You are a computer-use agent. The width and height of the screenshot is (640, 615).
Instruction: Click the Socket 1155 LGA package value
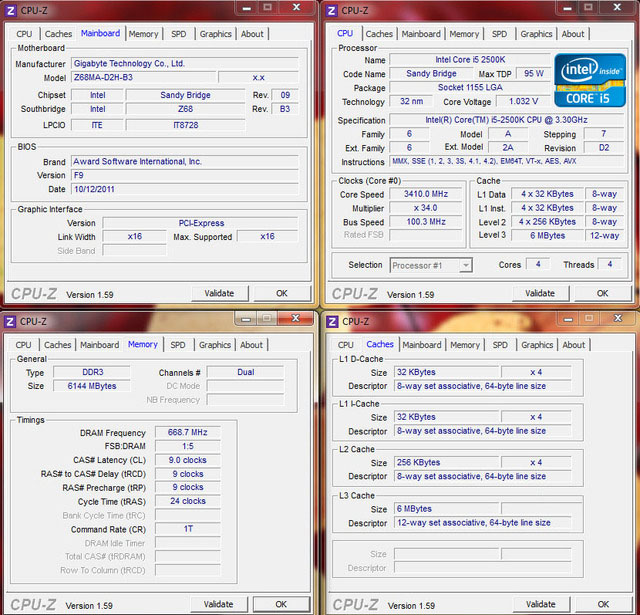pos(470,87)
